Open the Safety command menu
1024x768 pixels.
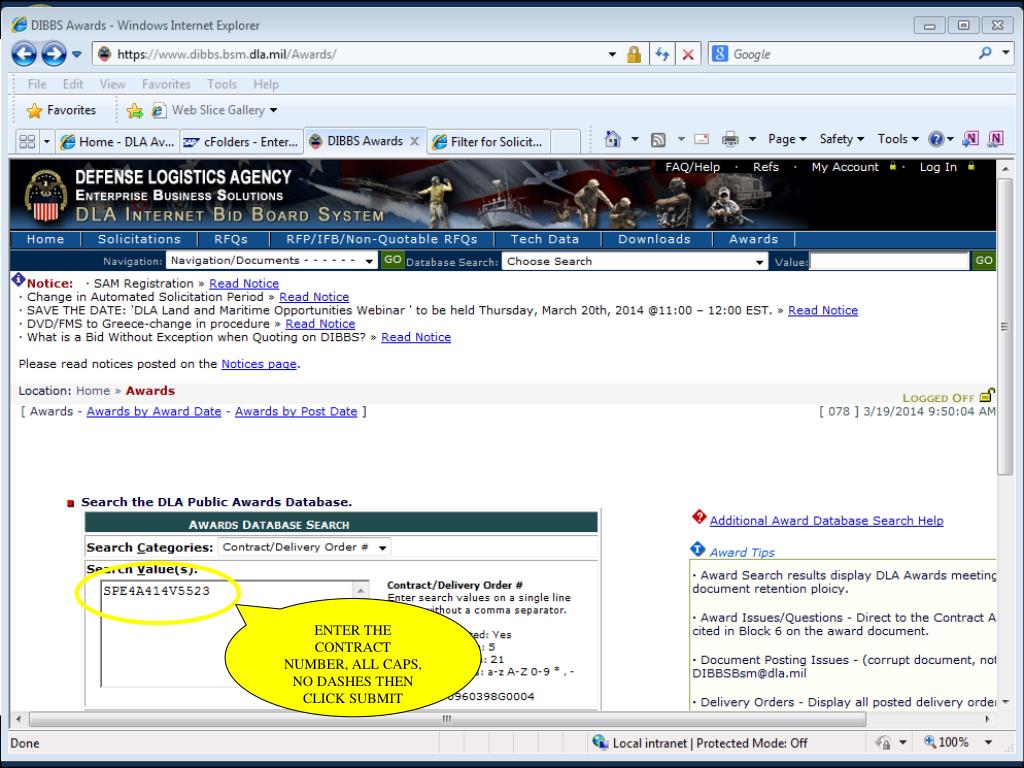841,138
